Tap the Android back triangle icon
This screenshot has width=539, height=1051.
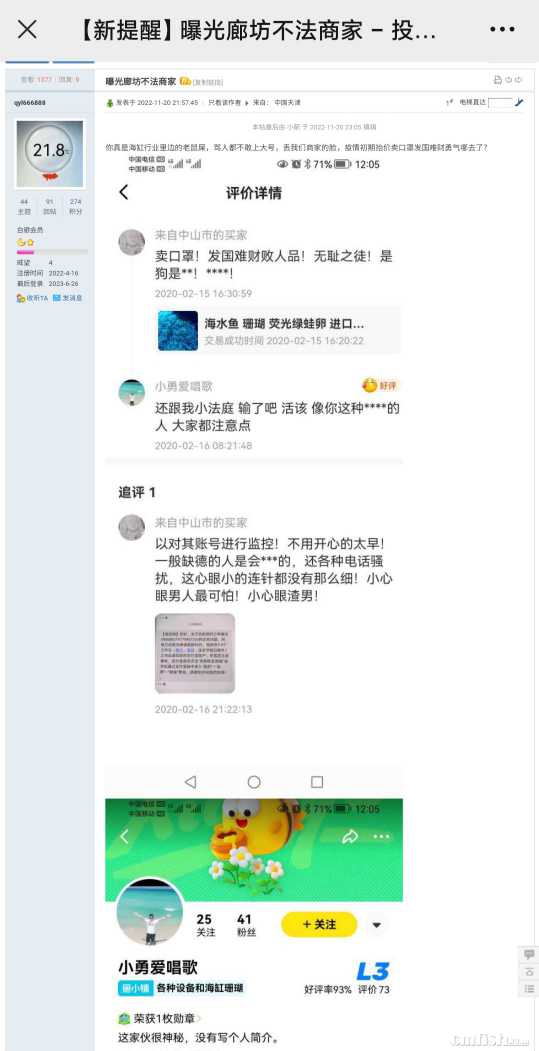point(190,782)
